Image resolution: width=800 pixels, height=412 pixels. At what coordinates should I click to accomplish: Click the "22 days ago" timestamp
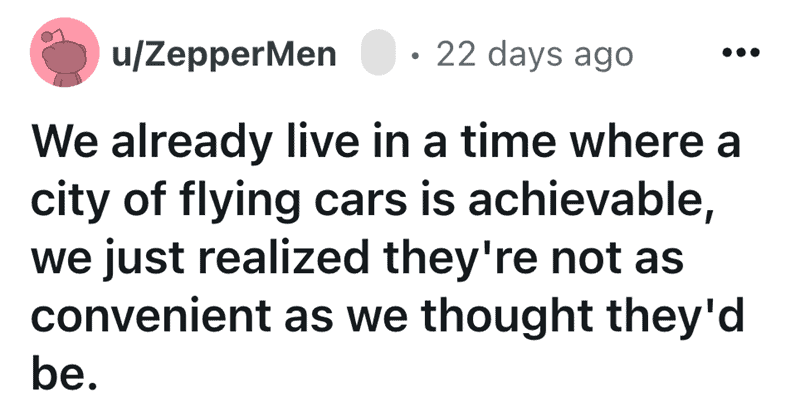pyautogui.click(x=535, y=53)
